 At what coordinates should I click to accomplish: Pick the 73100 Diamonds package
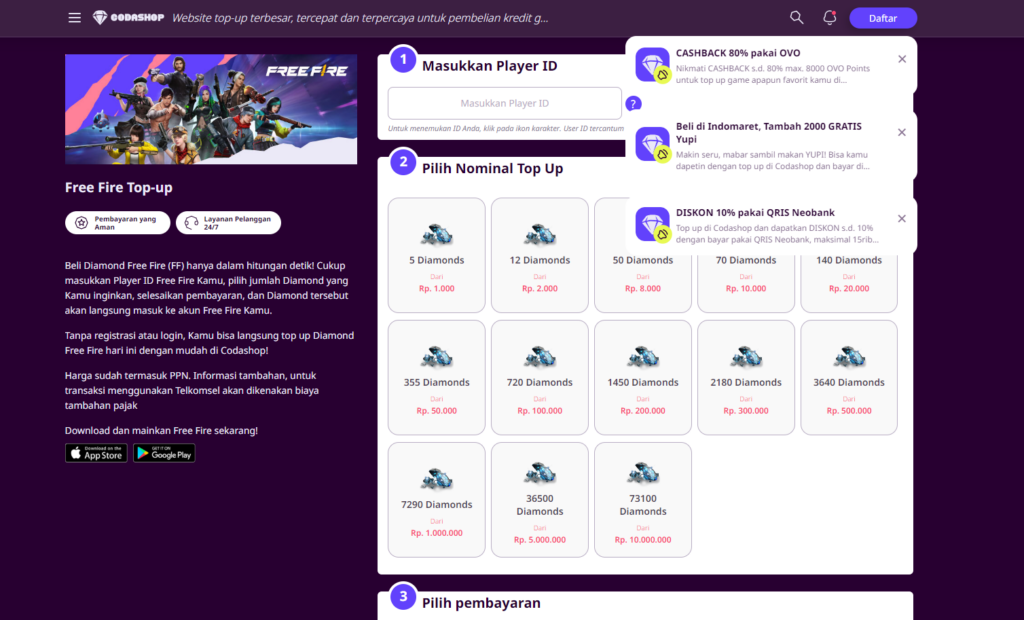click(643, 500)
